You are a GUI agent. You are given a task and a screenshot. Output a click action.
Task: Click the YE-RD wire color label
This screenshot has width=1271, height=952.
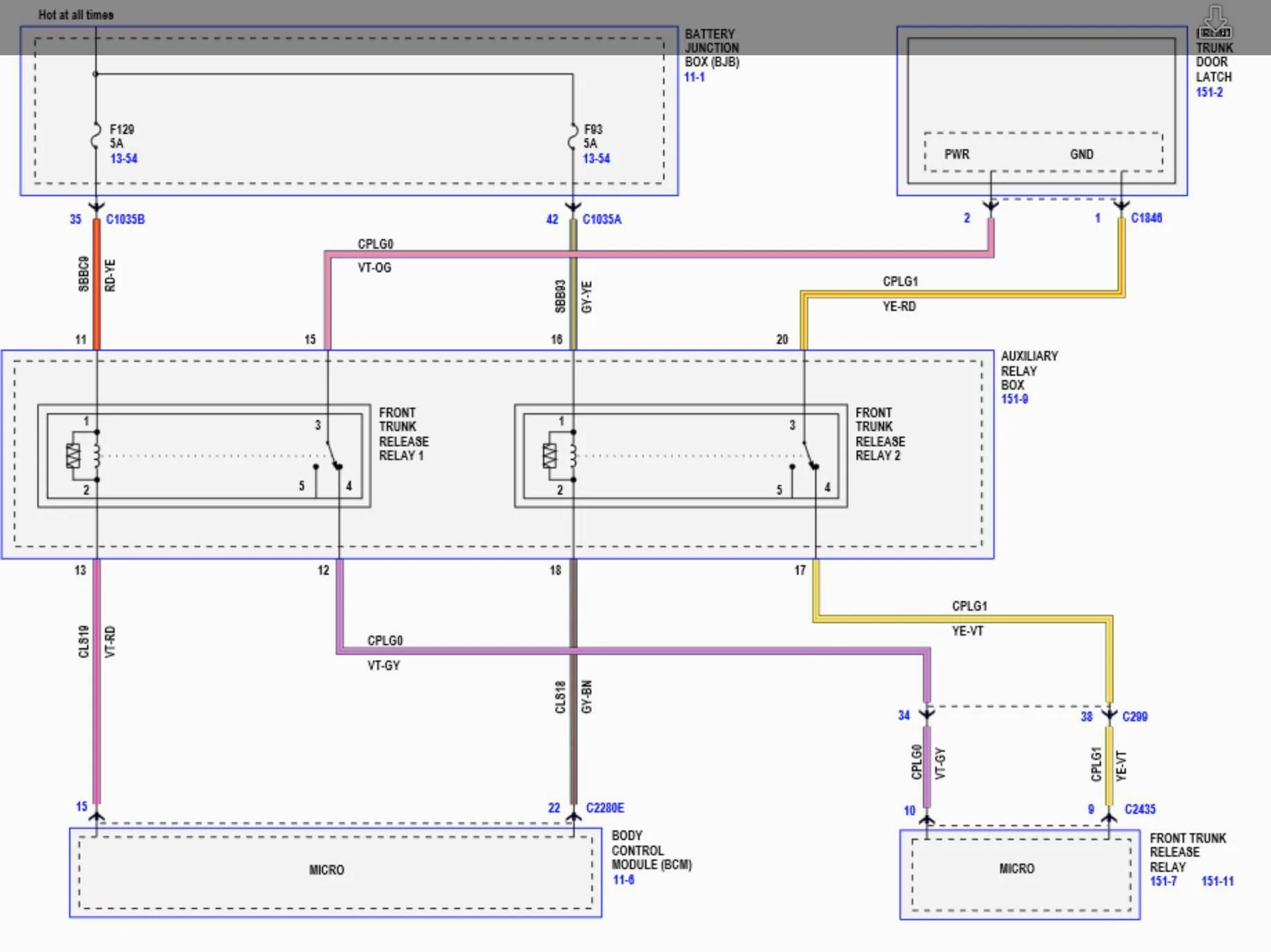(899, 306)
